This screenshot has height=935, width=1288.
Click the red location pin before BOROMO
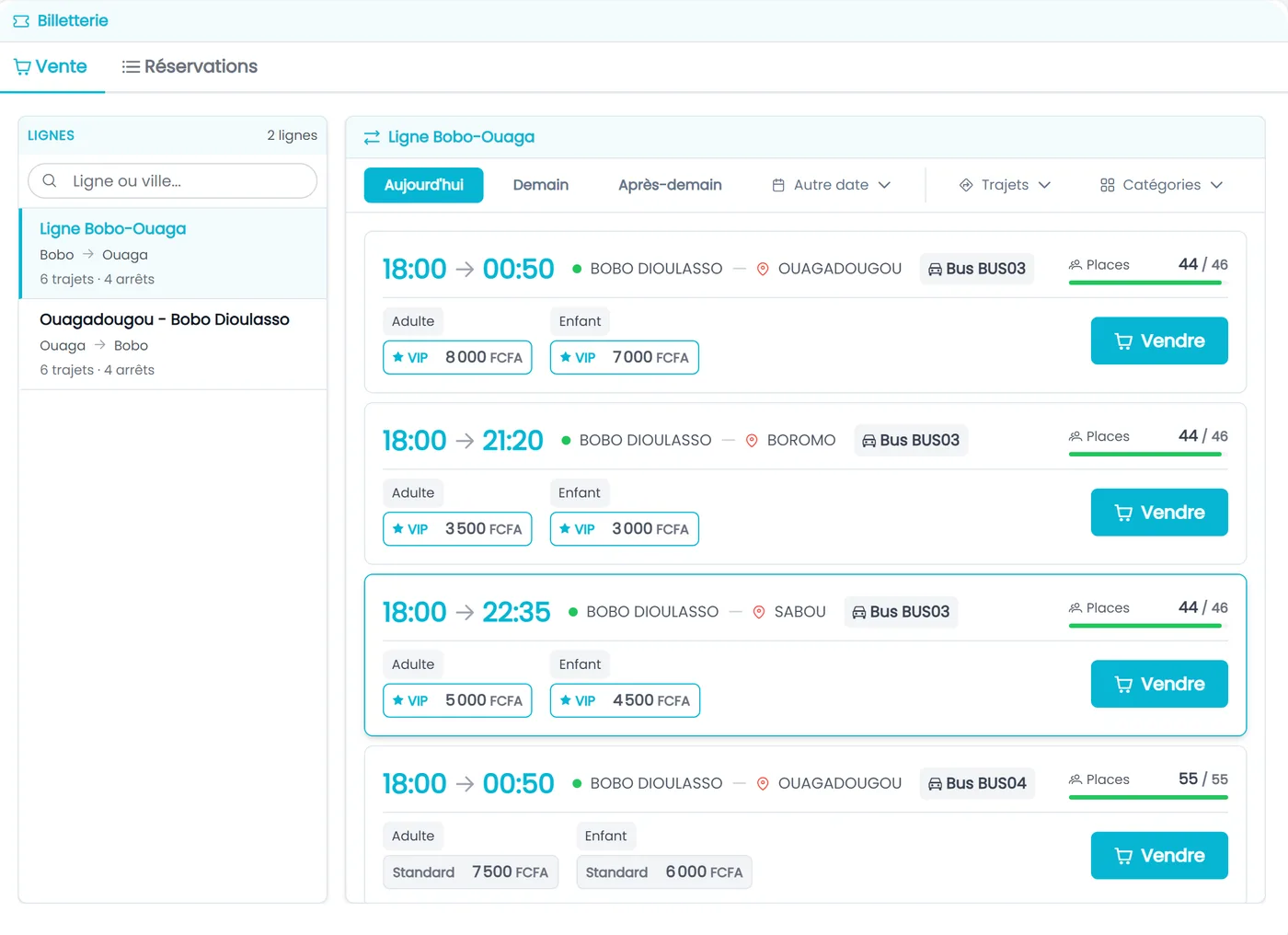click(752, 441)
